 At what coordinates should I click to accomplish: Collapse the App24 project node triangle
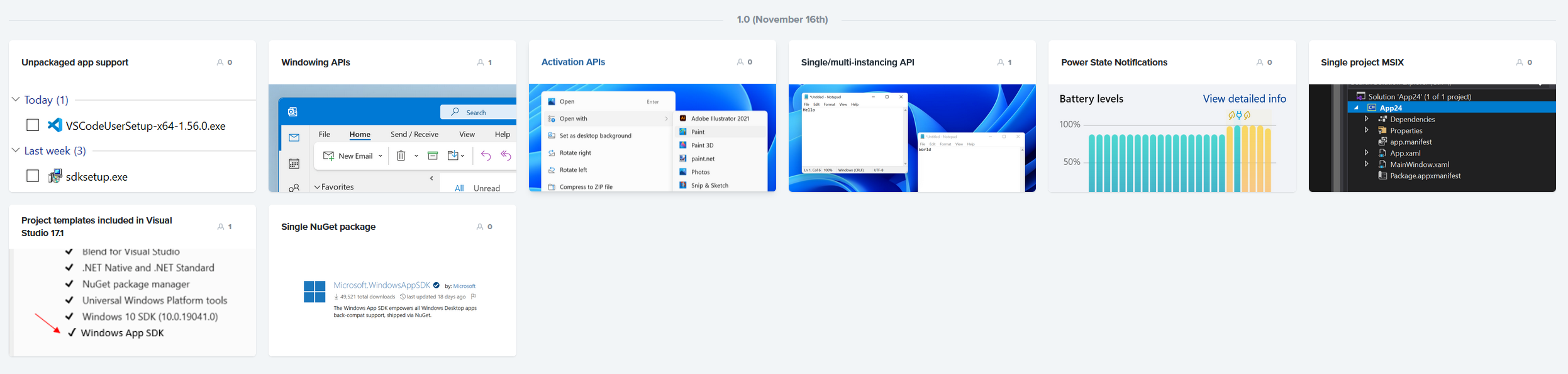tap(1357, 108)
